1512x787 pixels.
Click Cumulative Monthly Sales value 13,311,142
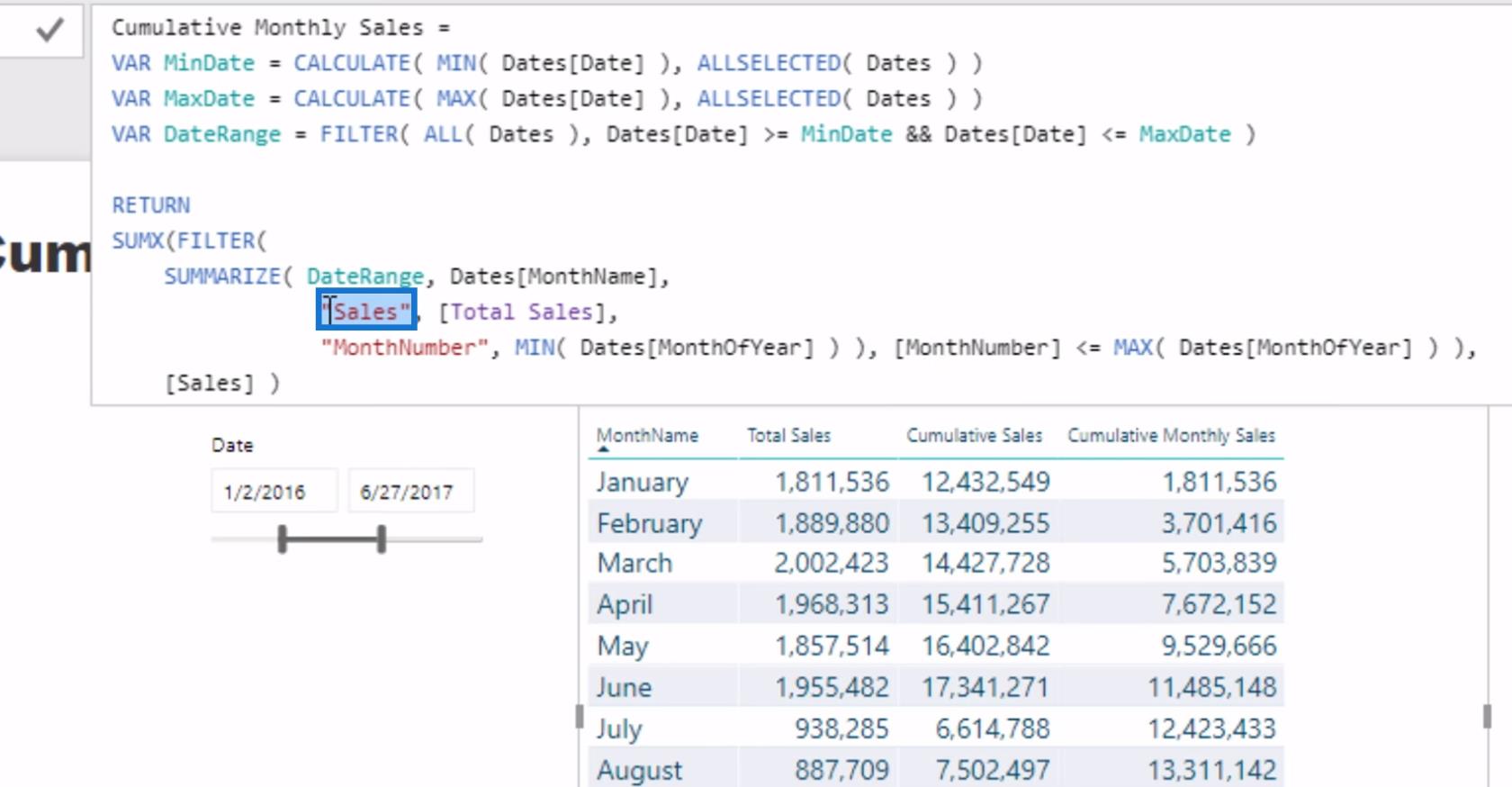coord(1211,771)
